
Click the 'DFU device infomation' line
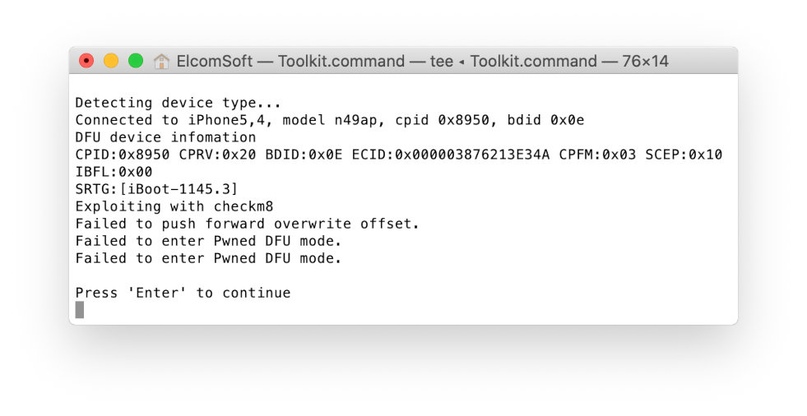(165, 137)
